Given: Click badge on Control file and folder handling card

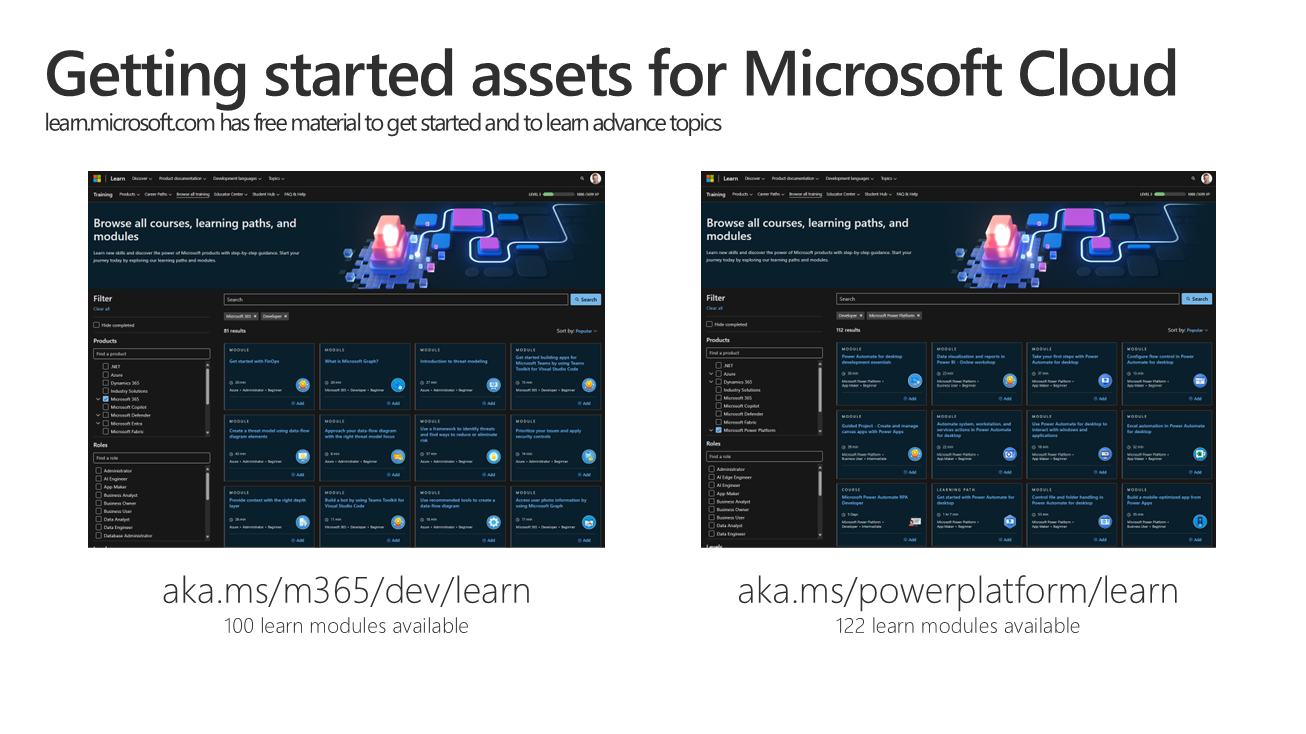Looking at the screenshot, I should pos(1105,522).
